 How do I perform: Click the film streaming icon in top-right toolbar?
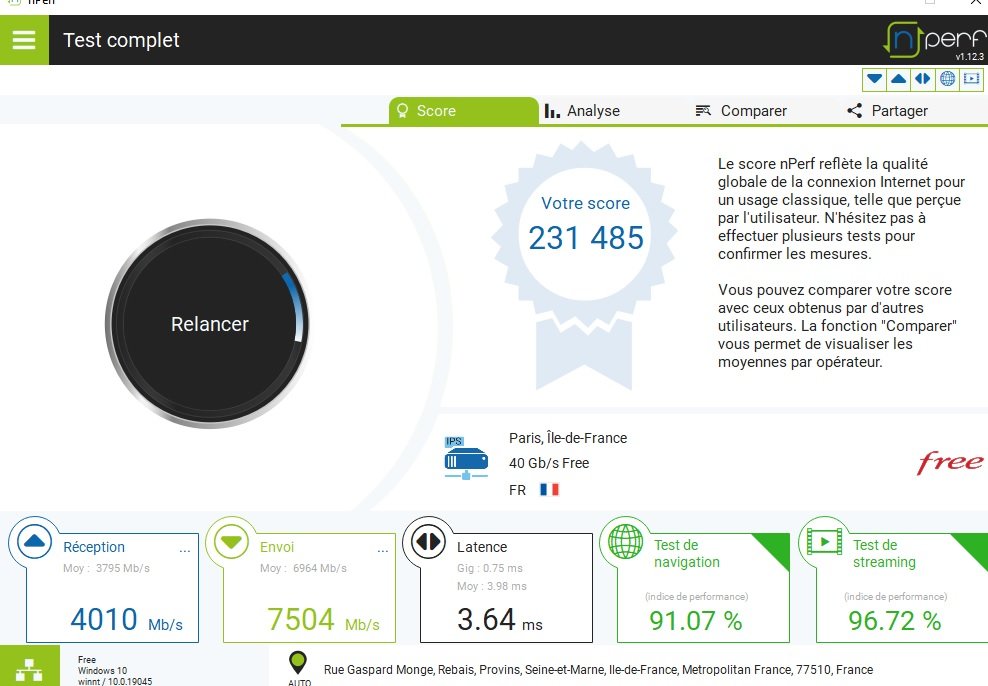pos(970,79)
